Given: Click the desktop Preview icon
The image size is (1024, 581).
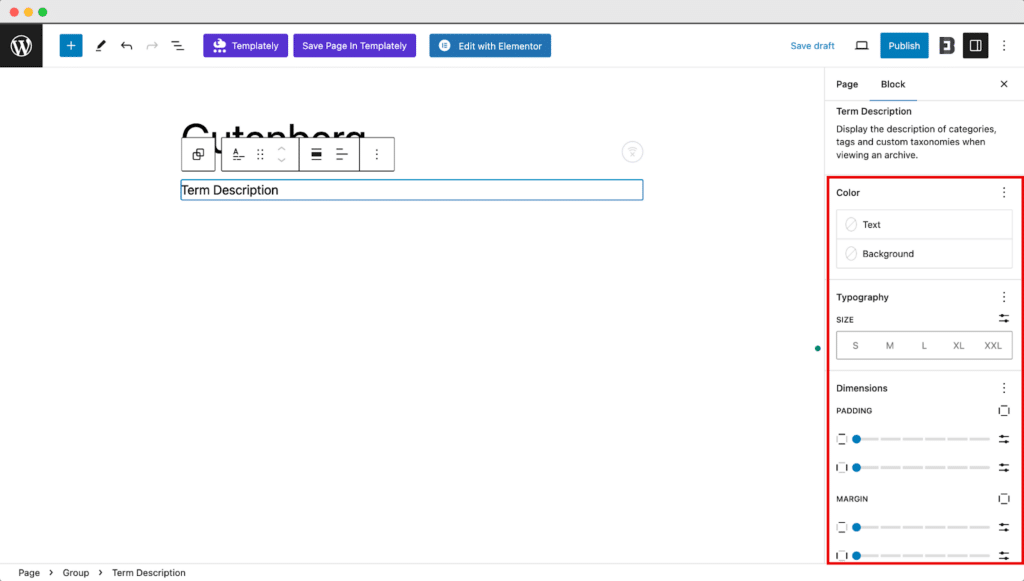Looking at the screenshot, I should tap(861, 46).
